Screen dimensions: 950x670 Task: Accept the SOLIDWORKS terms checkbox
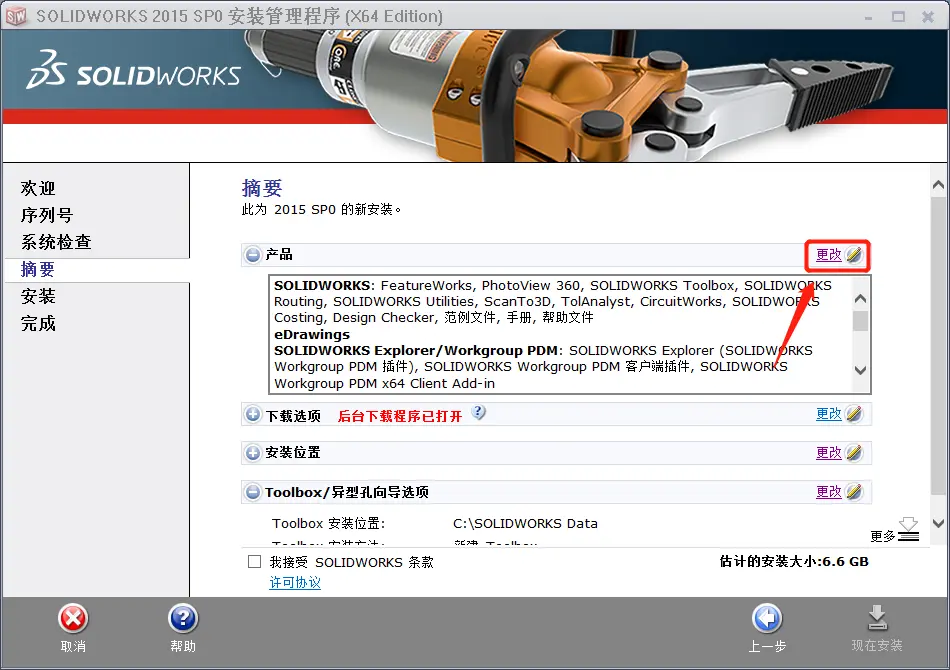pyautogui.click(x=254, y=562)
